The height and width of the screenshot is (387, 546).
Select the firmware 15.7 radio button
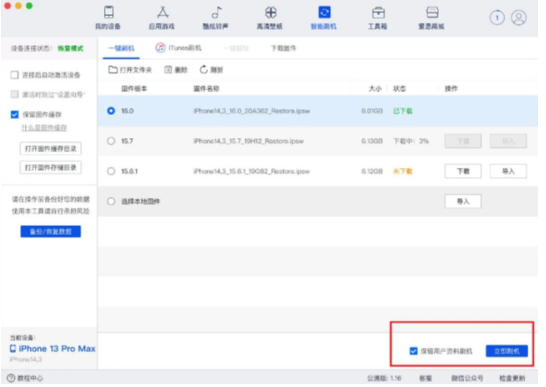[x=111, y=142]
